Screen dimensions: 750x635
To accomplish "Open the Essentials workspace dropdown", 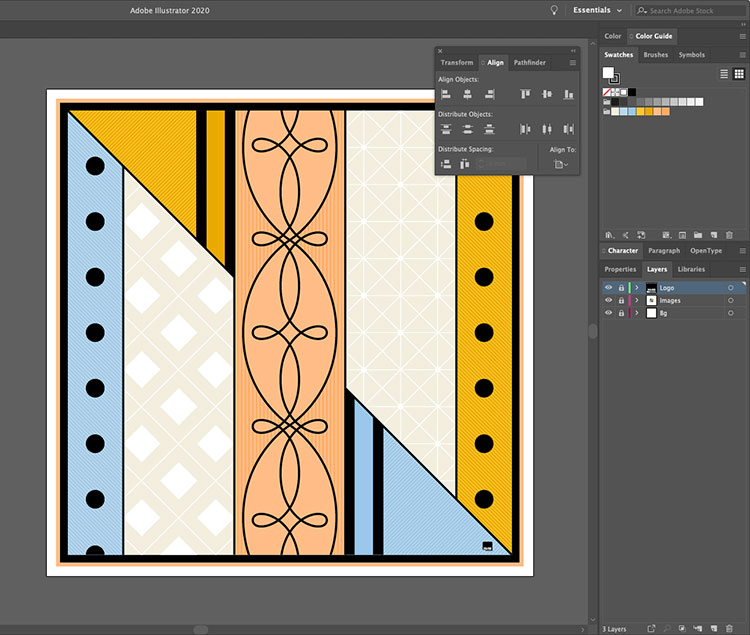I will click(598, 10).
